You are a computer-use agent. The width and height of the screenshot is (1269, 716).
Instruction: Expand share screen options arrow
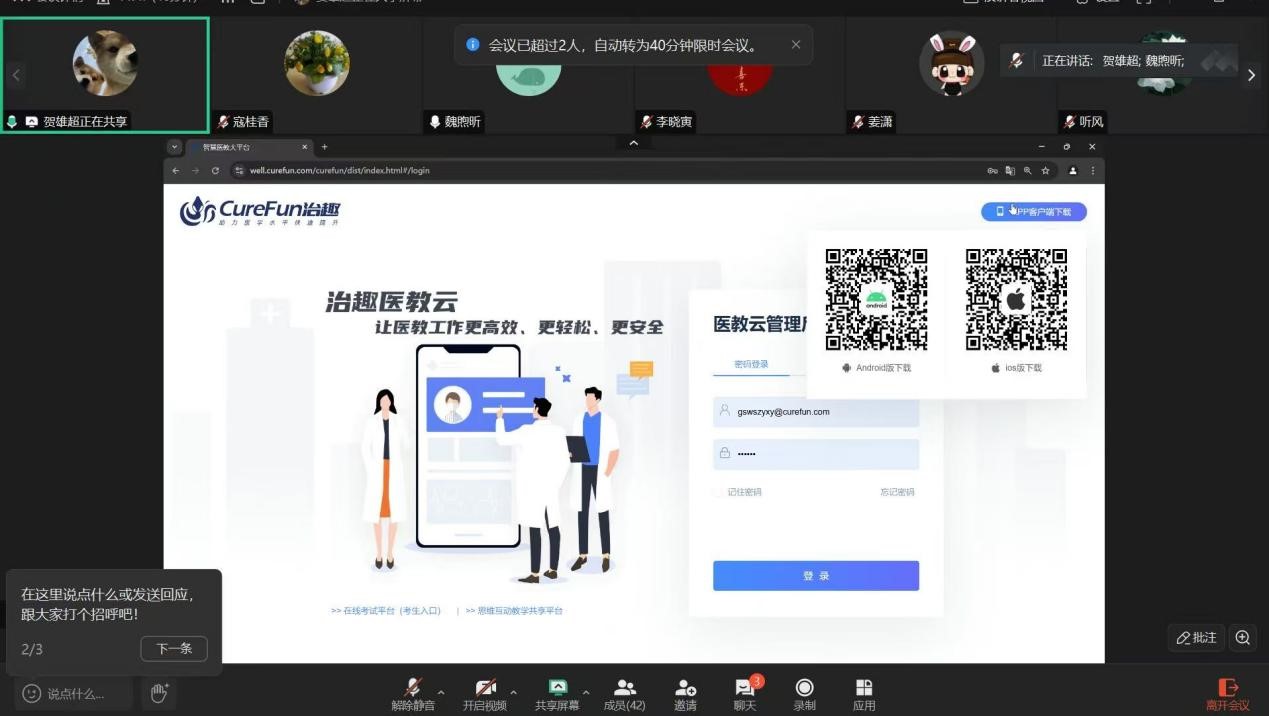click(586, 691)
